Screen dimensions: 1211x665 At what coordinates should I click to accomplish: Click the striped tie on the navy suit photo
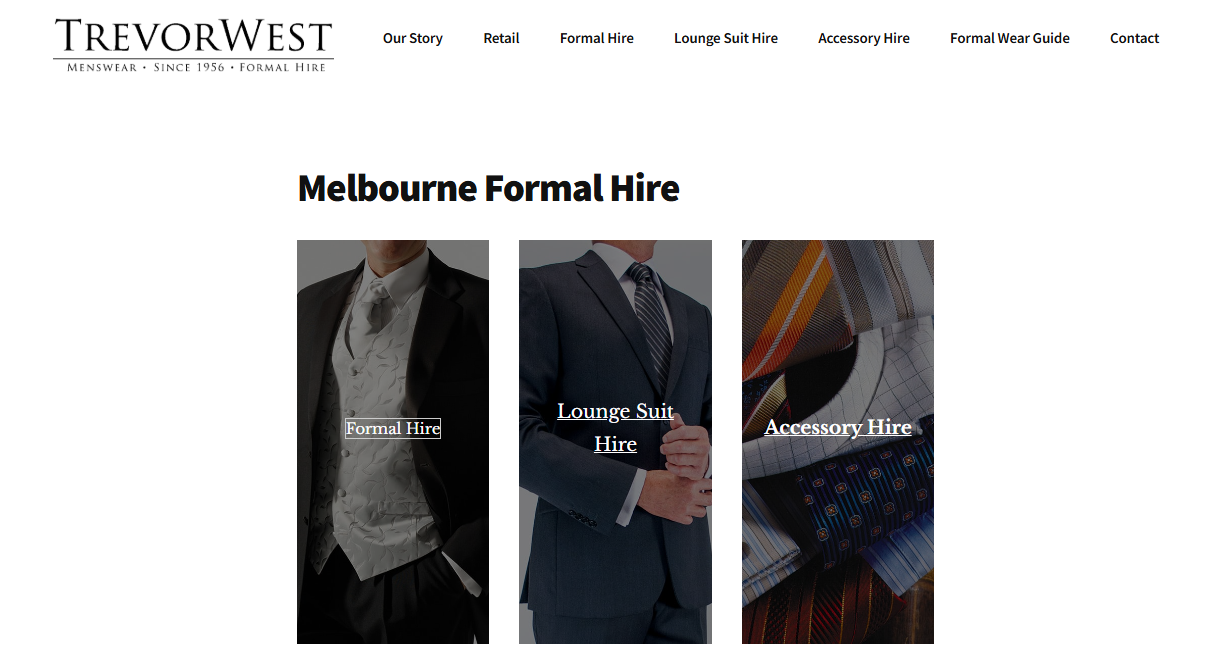coord(650,320)
